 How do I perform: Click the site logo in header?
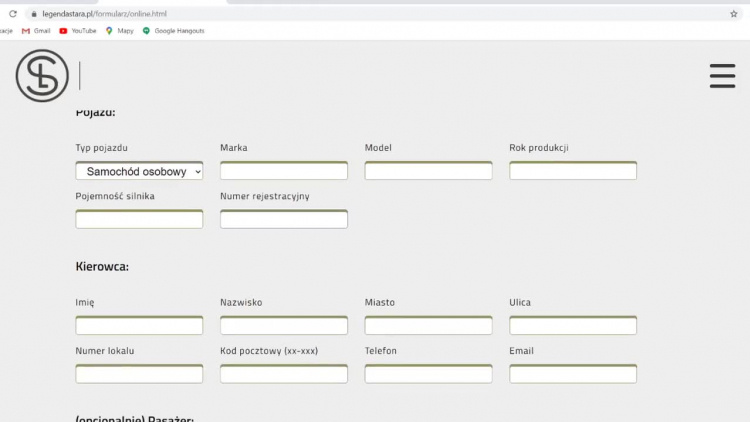(42, 76)
